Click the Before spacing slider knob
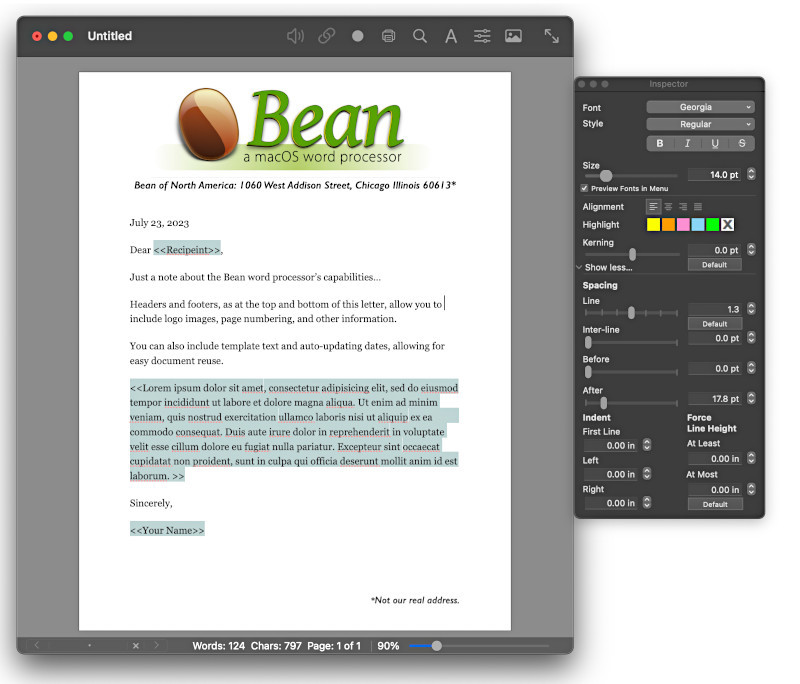Image resolution: width=800 pixels, height=684 pixels. [x=588, y=372]
